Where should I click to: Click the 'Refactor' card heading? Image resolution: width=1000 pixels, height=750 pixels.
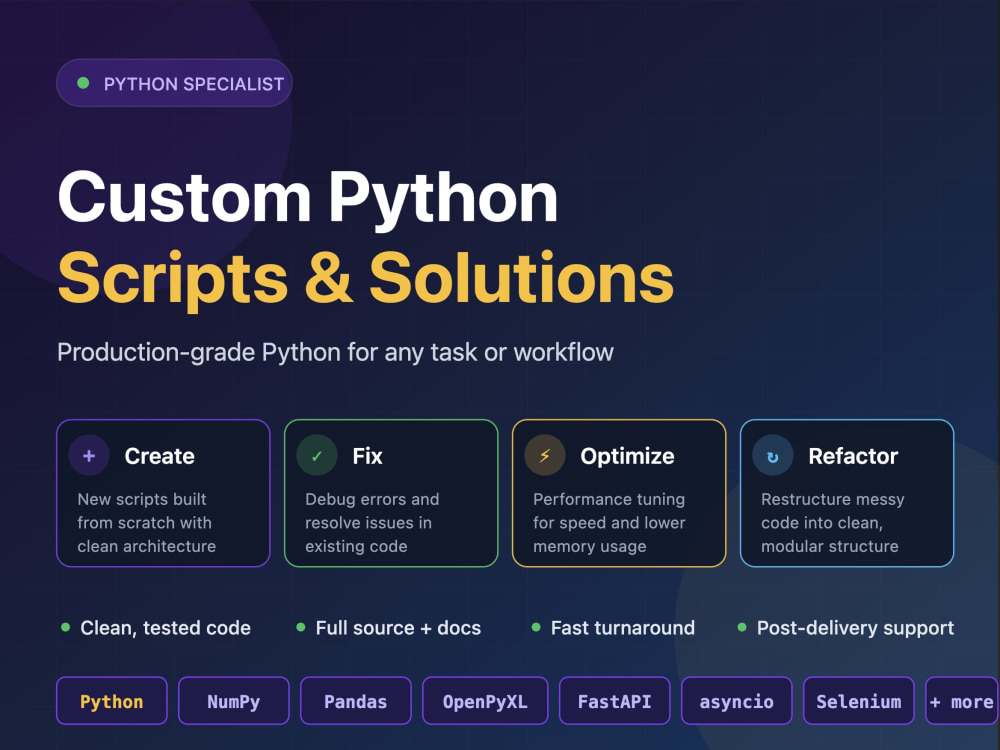click(853, 456)
